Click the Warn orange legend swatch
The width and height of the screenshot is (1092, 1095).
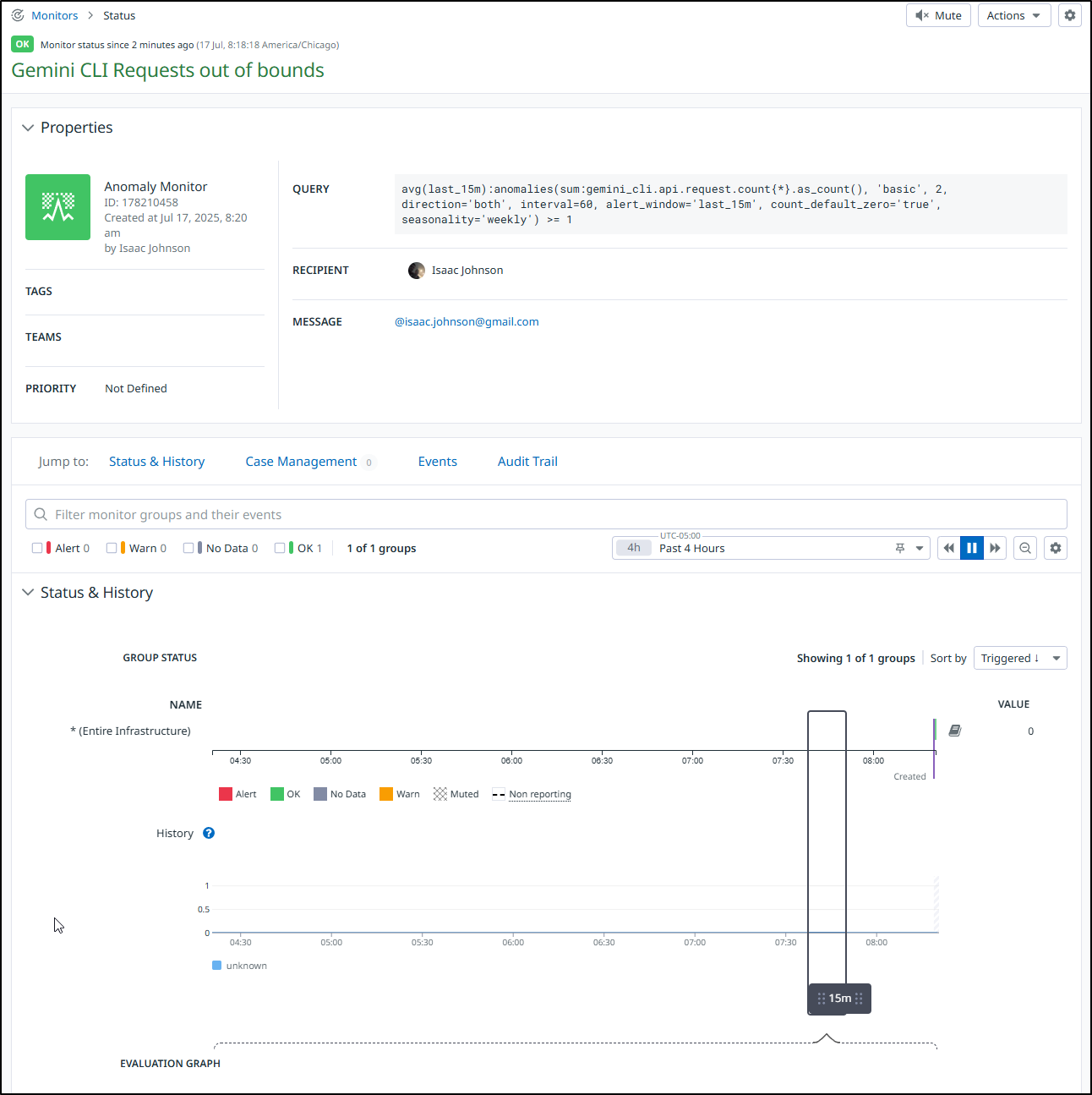386,794
